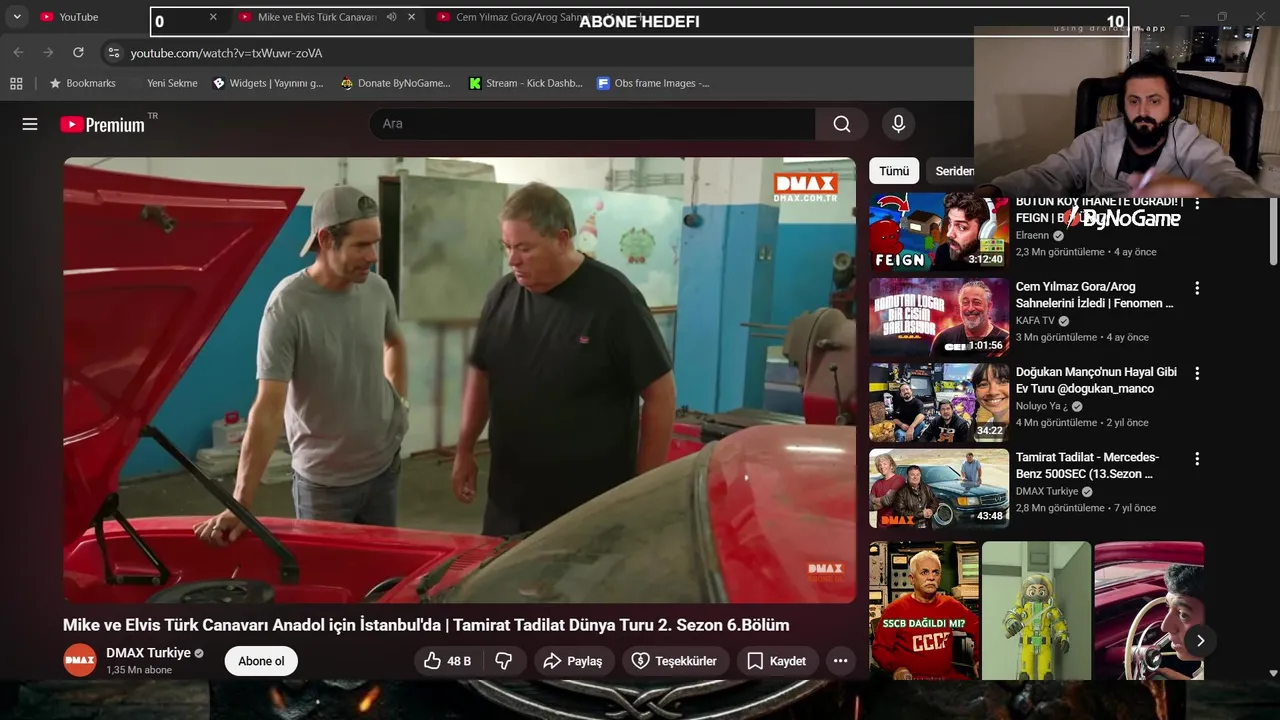Go forward with browser forward arrow
Viewport: 1280px width, 720px height.
tap(48, 52)
